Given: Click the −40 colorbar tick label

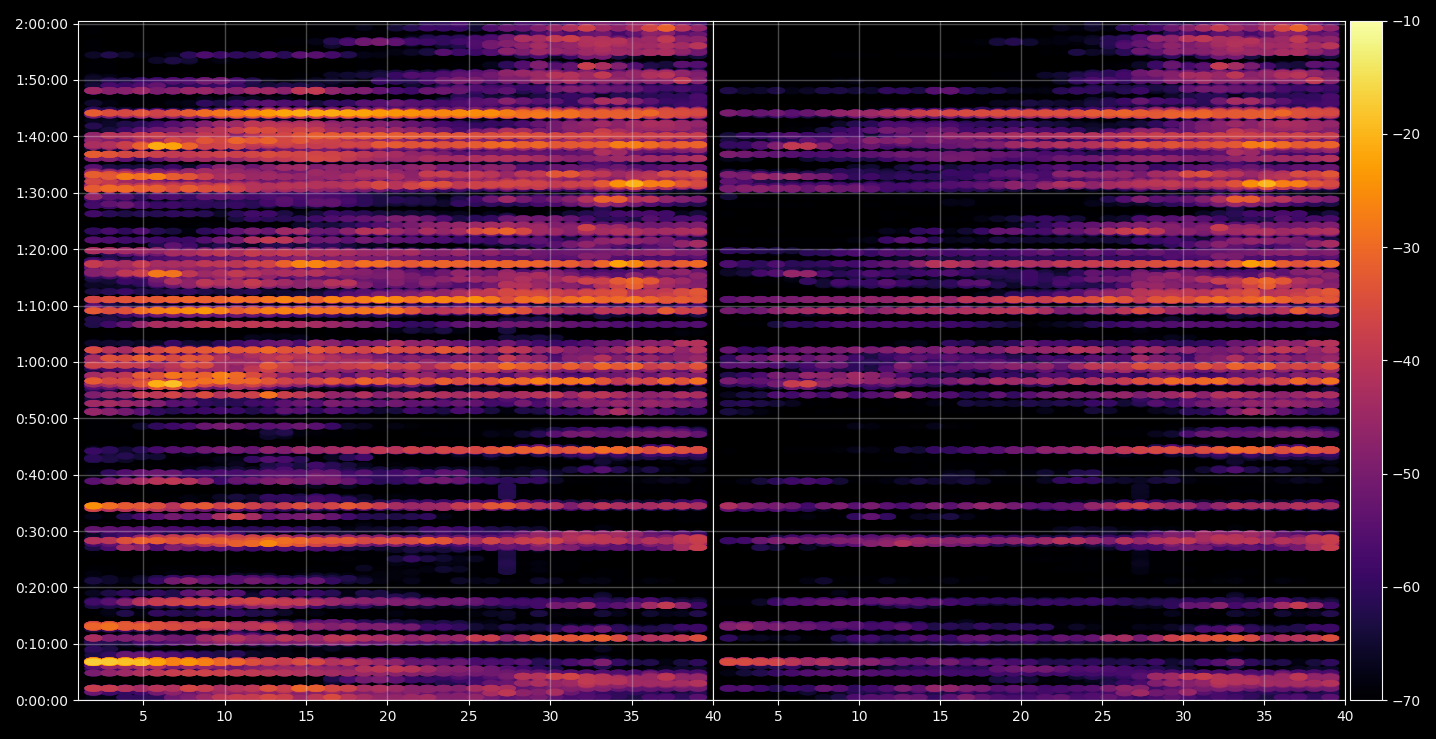Looking at the screenshot, I should (1405, 361).
